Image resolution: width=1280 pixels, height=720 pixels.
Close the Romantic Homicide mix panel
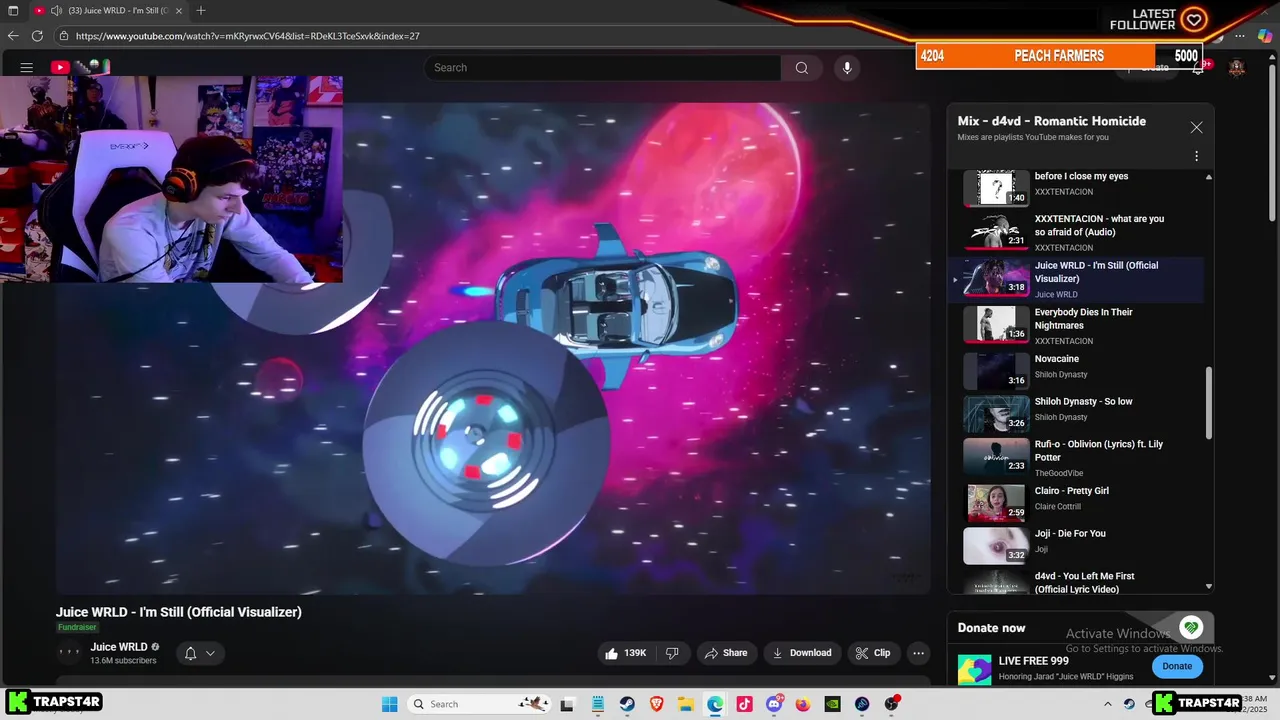tap(1196, 128)
